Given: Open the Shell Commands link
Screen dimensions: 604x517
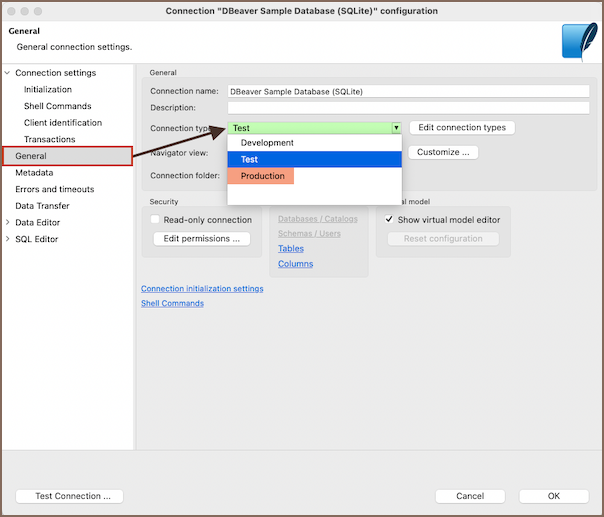Looking at the screenshot, I should coord(172,303).
